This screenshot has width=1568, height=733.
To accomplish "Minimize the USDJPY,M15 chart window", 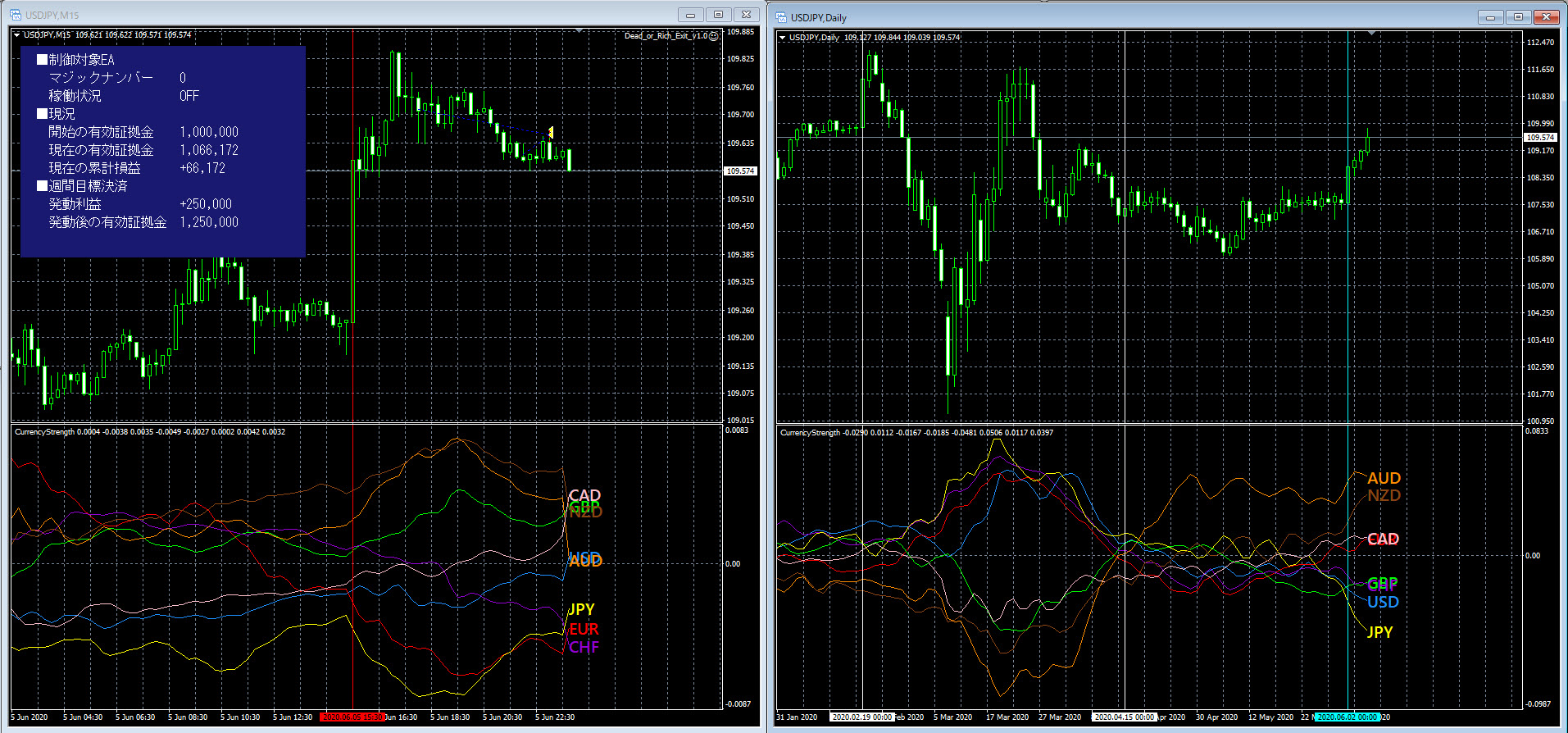I will [x=690, y=15].
